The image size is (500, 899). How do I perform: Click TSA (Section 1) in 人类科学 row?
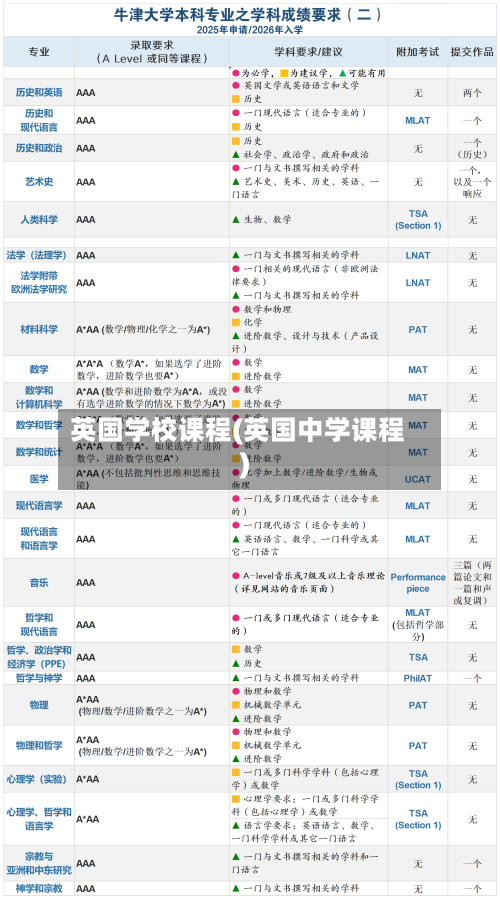point(418,220)
